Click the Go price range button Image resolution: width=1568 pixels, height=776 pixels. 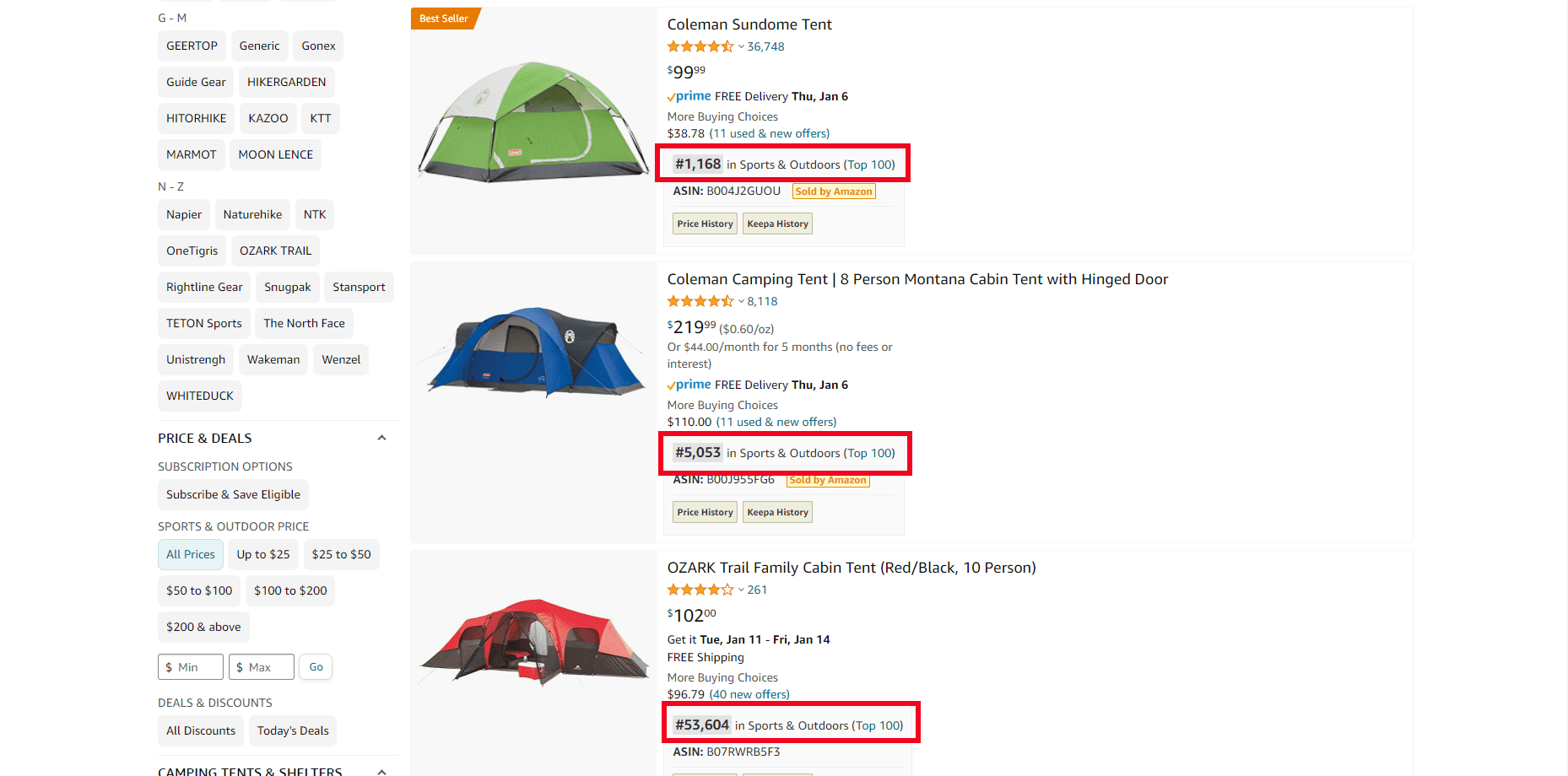[316, 666]
